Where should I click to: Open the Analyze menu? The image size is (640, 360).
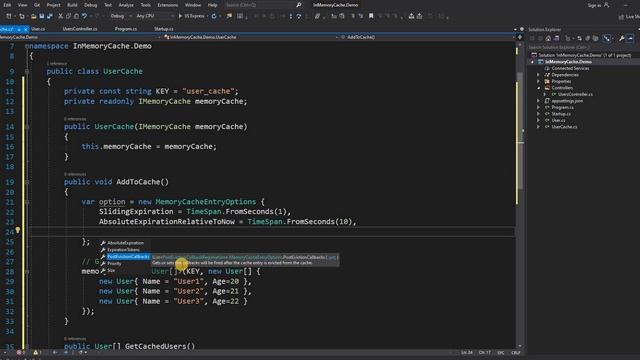[x=126, y=5]
